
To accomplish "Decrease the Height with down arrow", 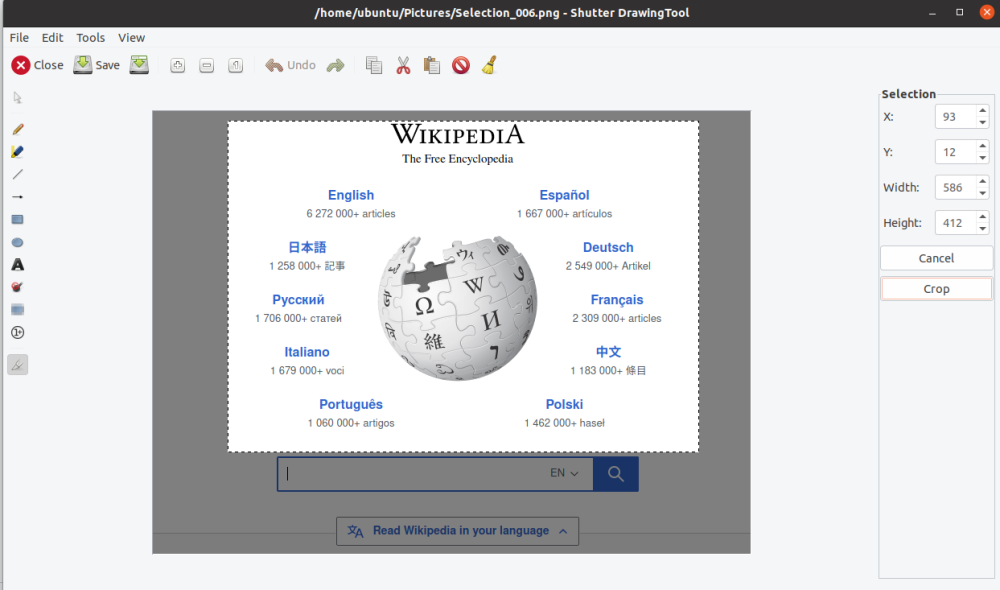I will tap(983, 228).
